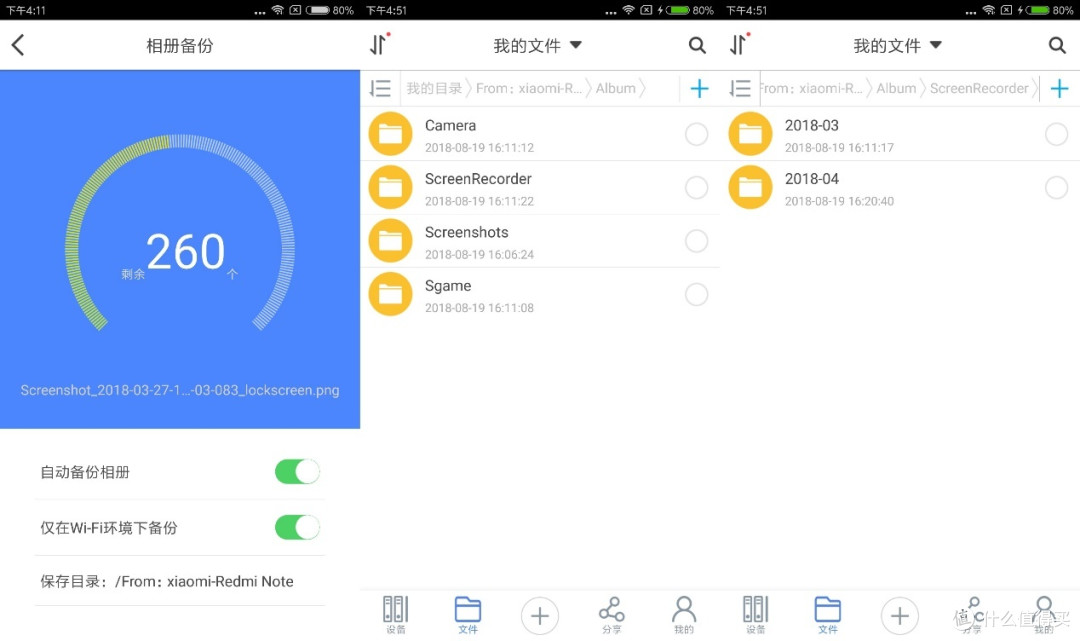Open the Camera folder icon
The image size is (1080, 641).
(x=391, y=134)
